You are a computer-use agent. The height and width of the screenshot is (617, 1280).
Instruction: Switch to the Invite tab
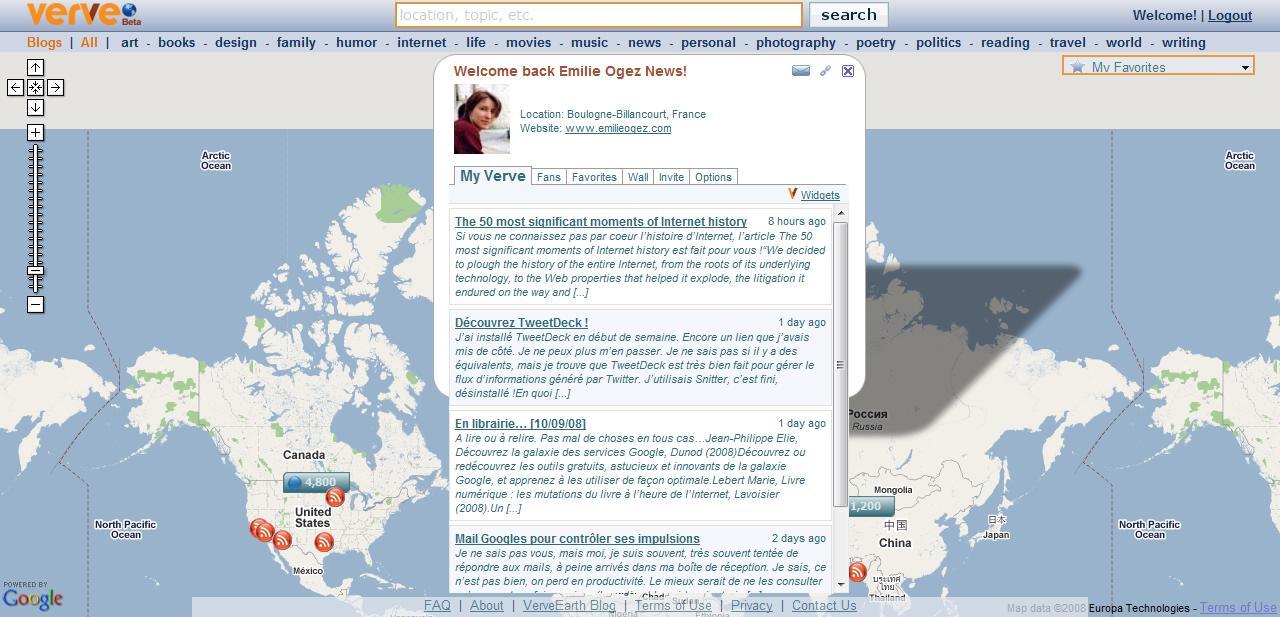[x=671, y=177]
